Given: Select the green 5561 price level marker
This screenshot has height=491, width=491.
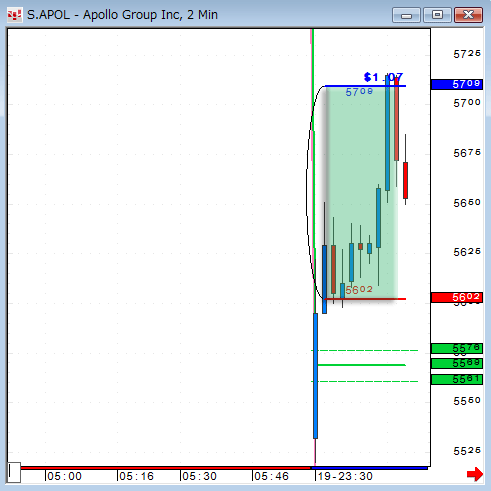Looking at the screenshot, I should click(457, 379).
